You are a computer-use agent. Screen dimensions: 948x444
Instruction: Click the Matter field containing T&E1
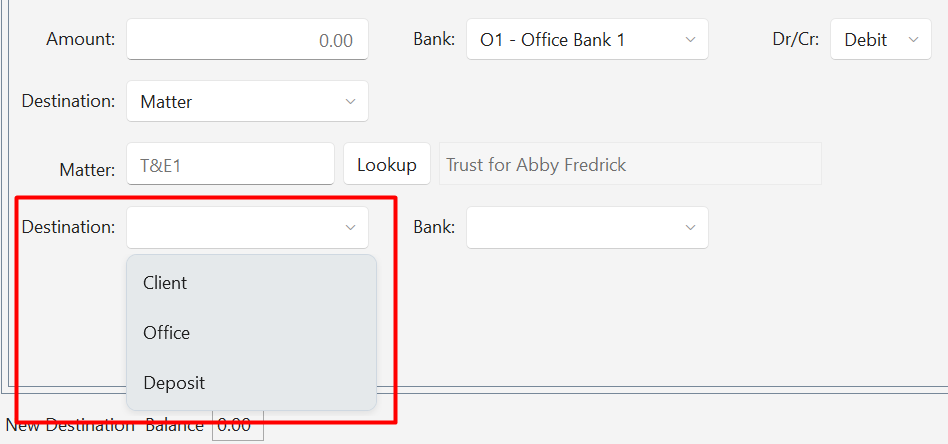tap(230, 164)
